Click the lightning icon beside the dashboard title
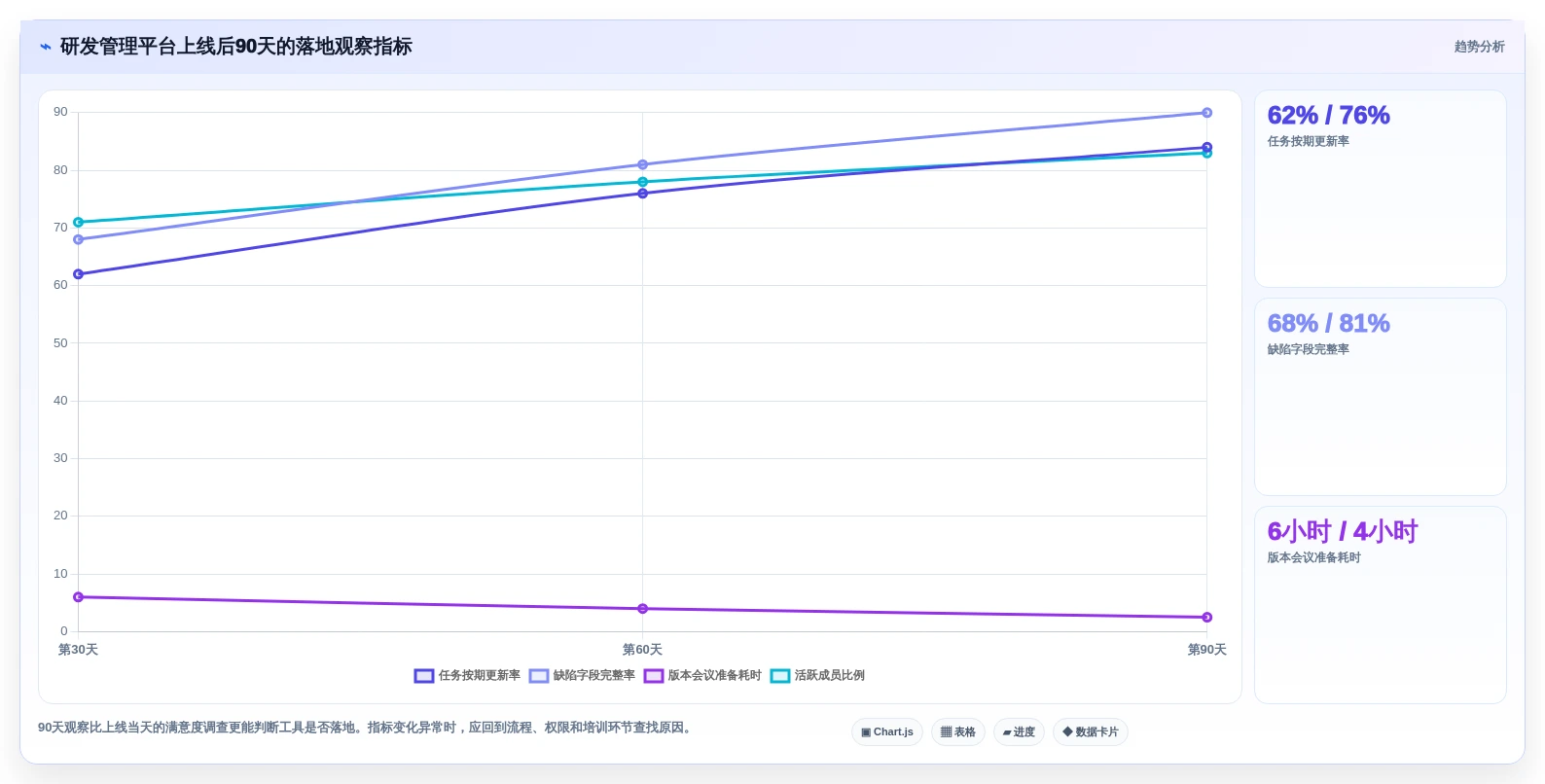Viewport: 1545px width, 784px height. 45,47
